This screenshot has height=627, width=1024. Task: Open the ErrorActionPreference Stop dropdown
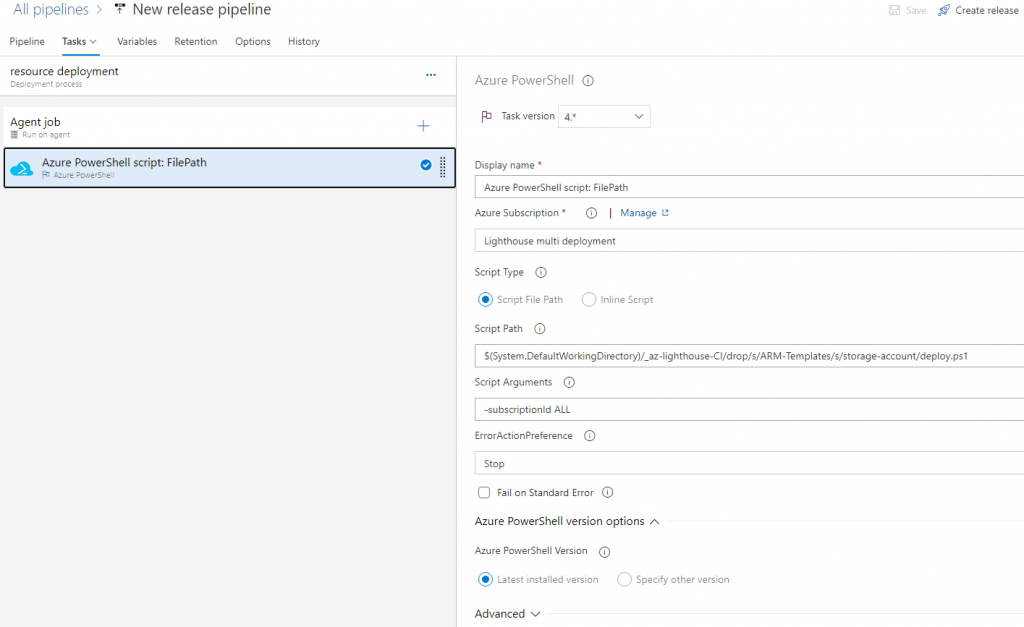pyautogui.click(x=749, y=464)
